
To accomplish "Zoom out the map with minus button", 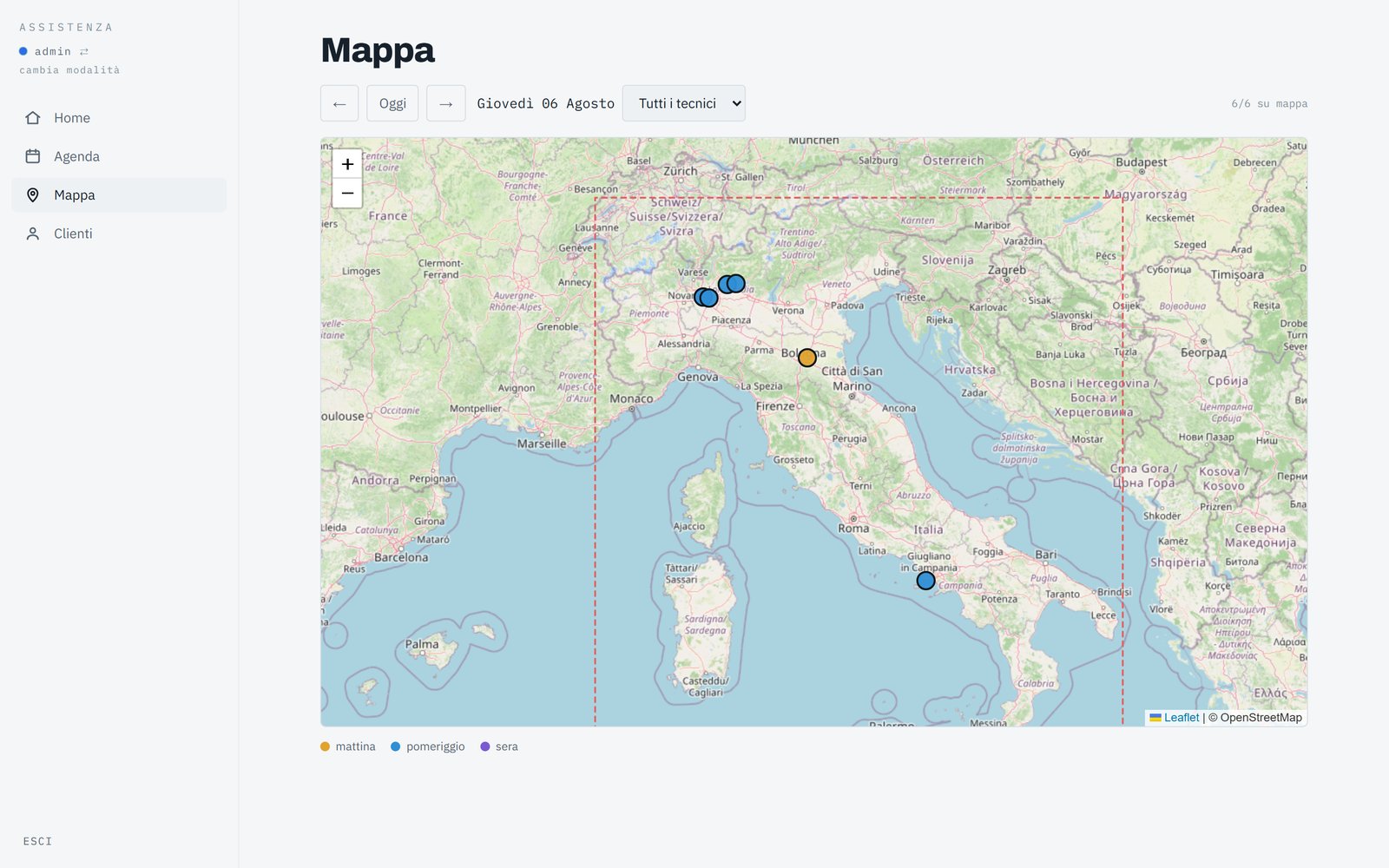I will tap(347, 193).
